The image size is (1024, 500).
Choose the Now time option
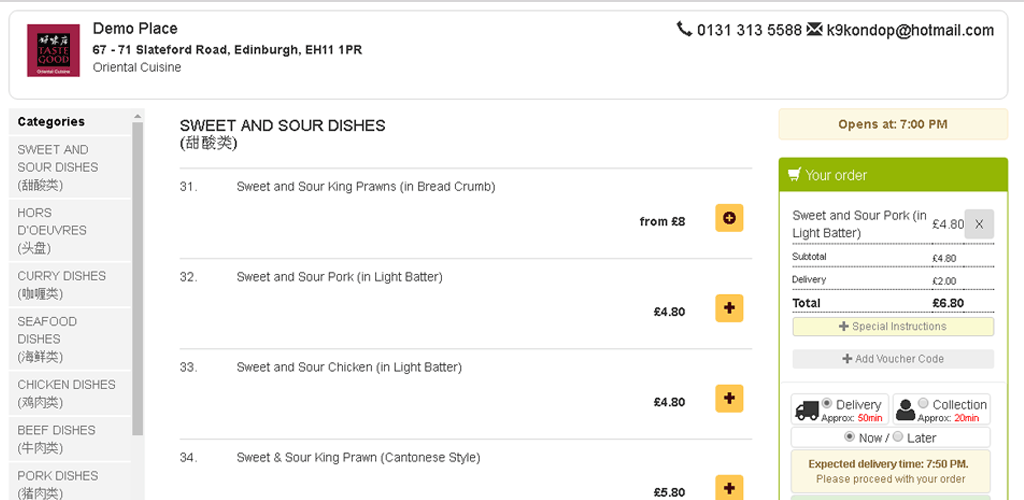850,437
